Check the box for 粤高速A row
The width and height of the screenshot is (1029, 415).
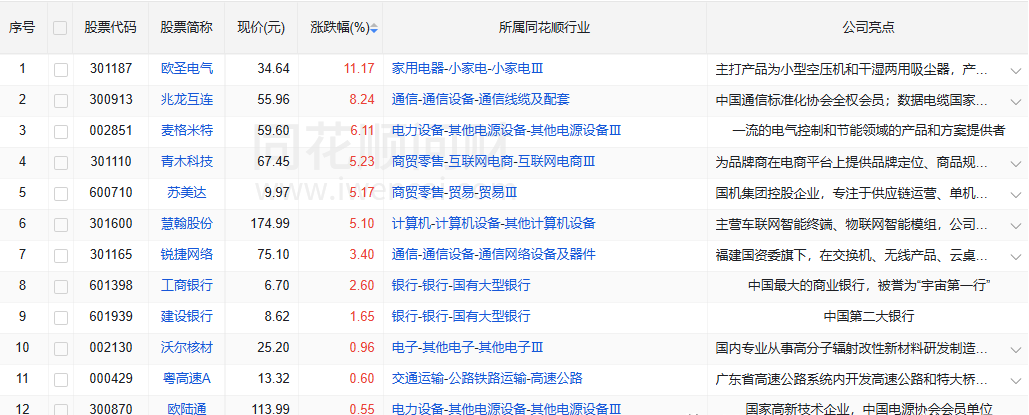click(x=61, y=380)
